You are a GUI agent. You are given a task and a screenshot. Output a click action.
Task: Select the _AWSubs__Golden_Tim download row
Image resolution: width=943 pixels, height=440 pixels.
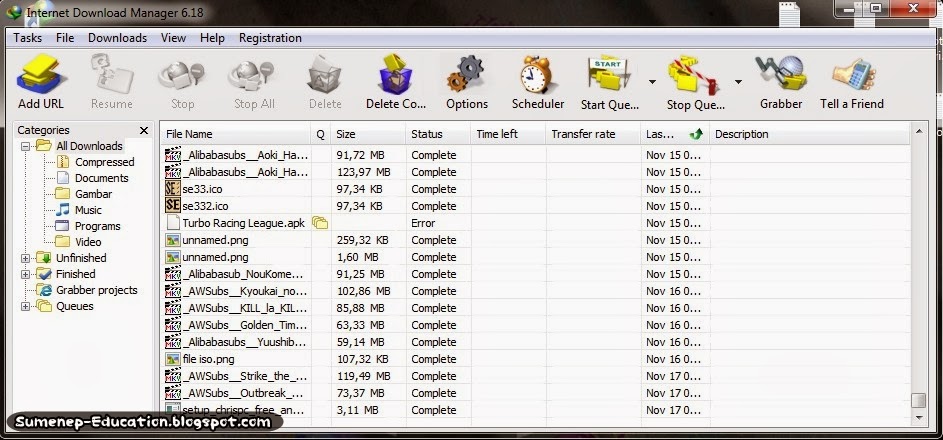click(535, 325)
